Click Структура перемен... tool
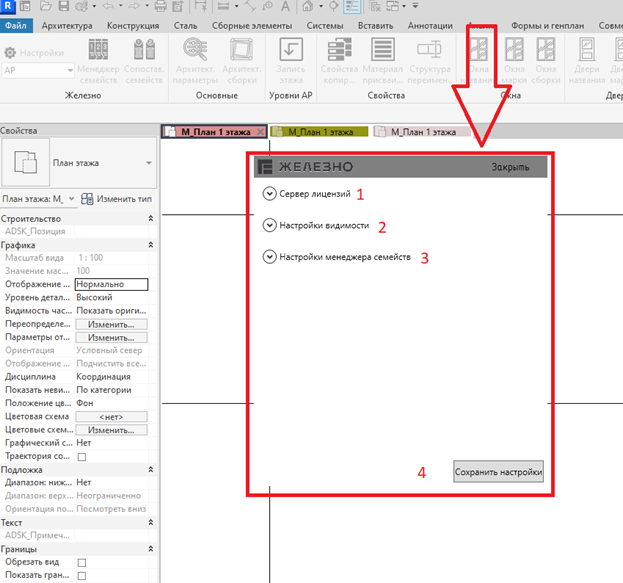This screenshot has width=623, height=583. tap(429, 60)
